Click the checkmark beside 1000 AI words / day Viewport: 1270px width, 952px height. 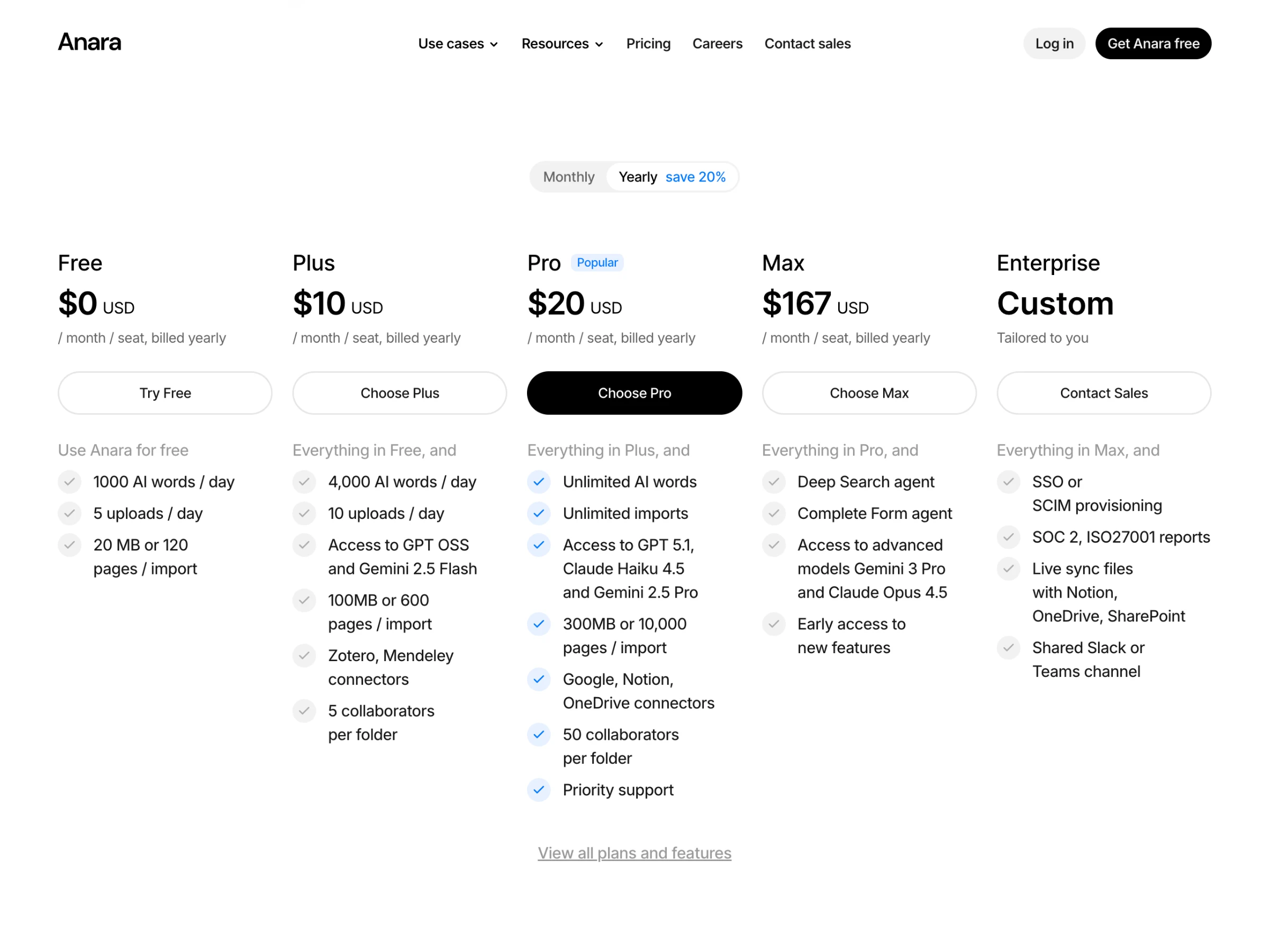click(69, 482)
